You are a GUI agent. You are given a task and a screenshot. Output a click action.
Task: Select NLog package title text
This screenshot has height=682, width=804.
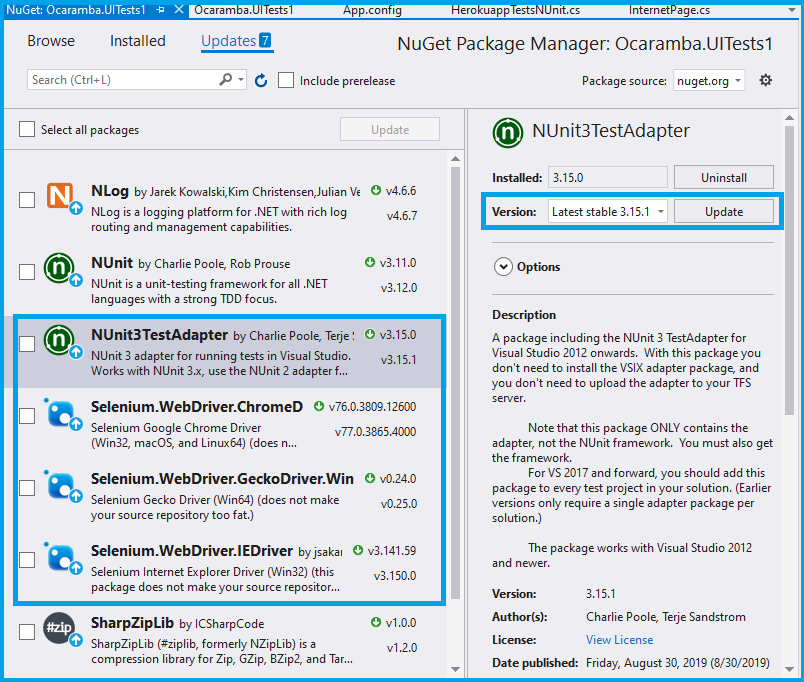click(110, 191)
